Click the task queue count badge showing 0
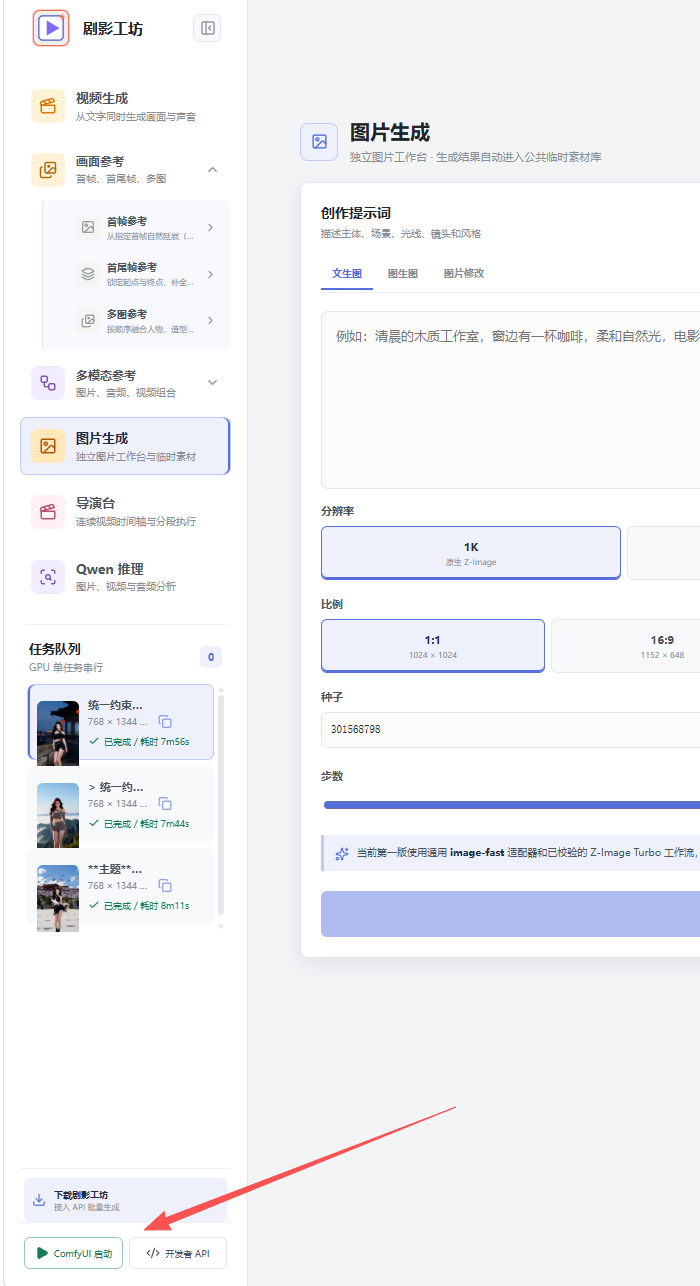 [211, 657]
